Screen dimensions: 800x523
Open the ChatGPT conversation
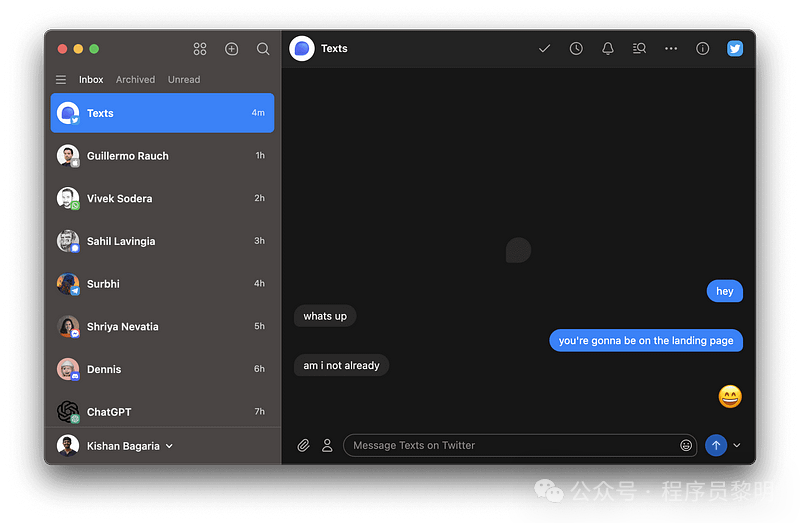162,411
